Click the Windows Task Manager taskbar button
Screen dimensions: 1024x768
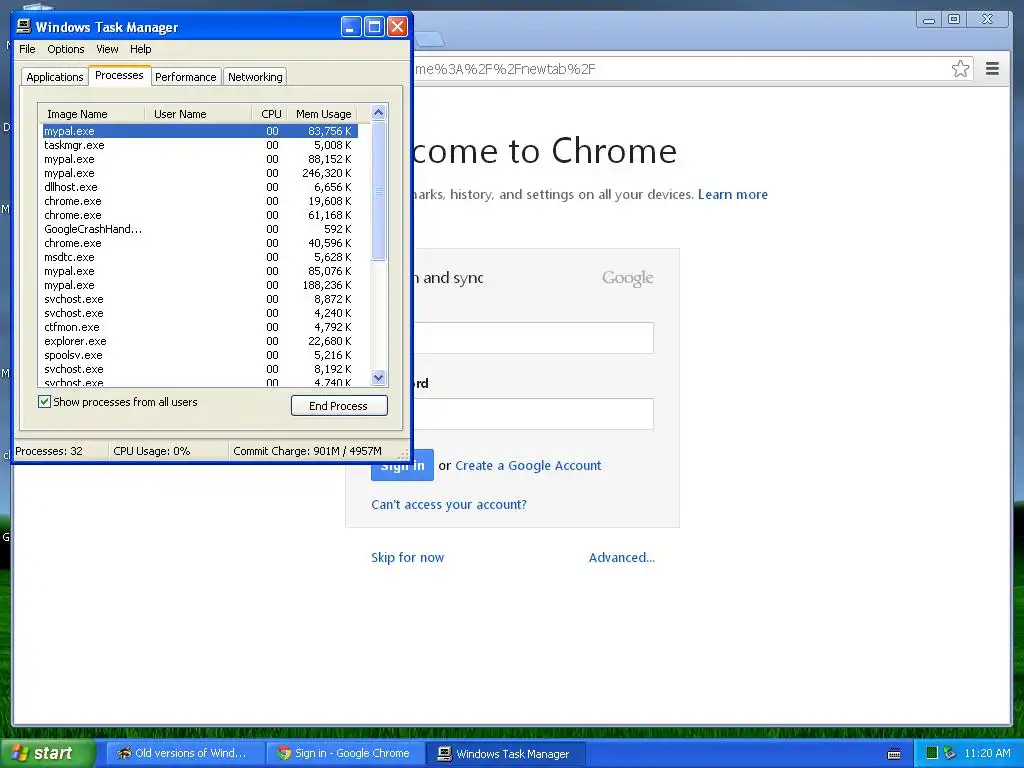(505, 753)
